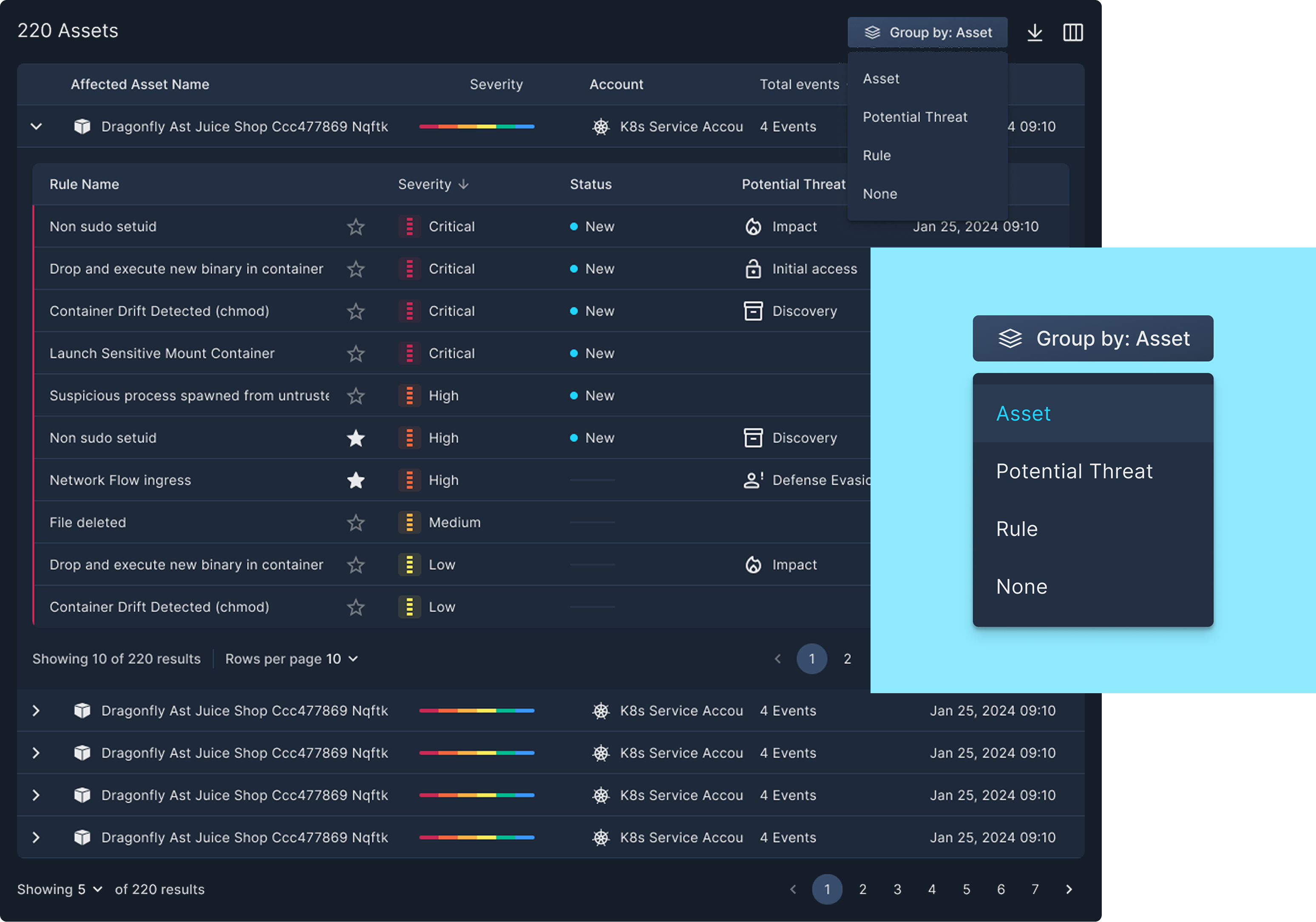The image size is (1316, 922).
Task: Click 'Showing 10 of 220 results' text
Action: (116, 659)
